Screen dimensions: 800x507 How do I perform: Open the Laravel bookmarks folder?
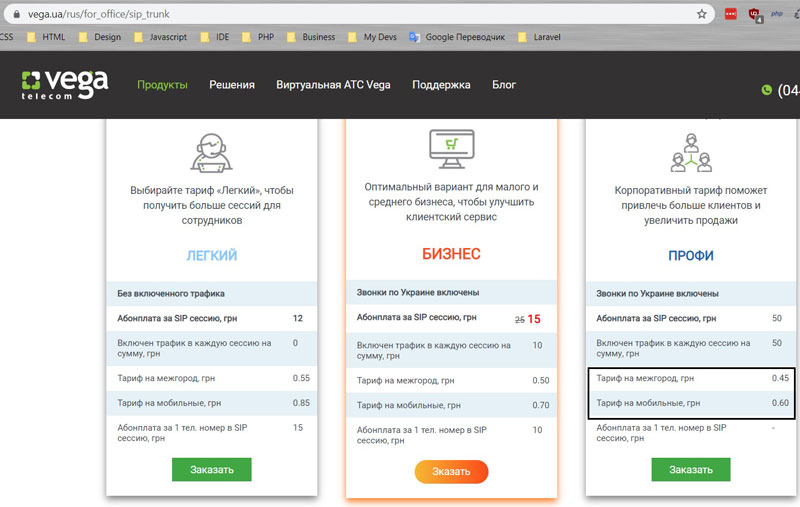point(539,37)
